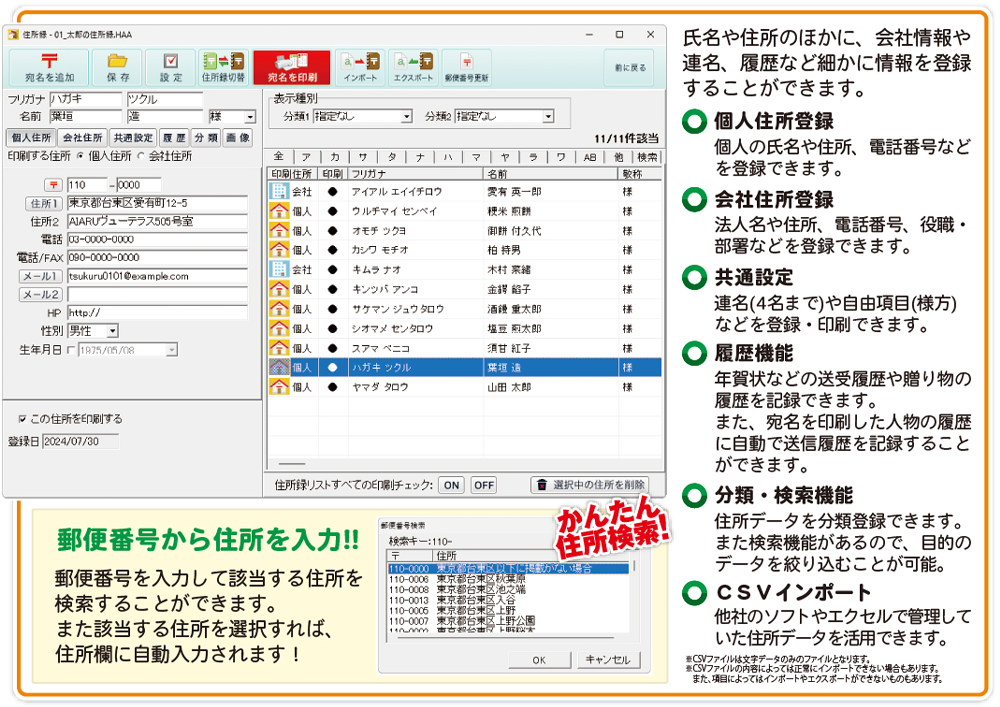
Task: Click the 宛名を追加 toolbar icon
Action: tap(49, 67)
